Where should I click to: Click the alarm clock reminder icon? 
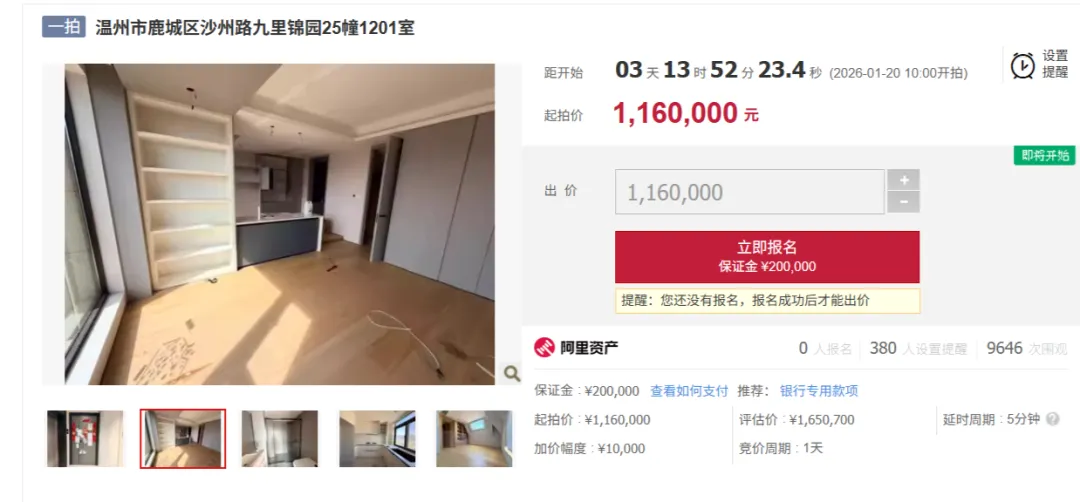[x=1022, y=65]
